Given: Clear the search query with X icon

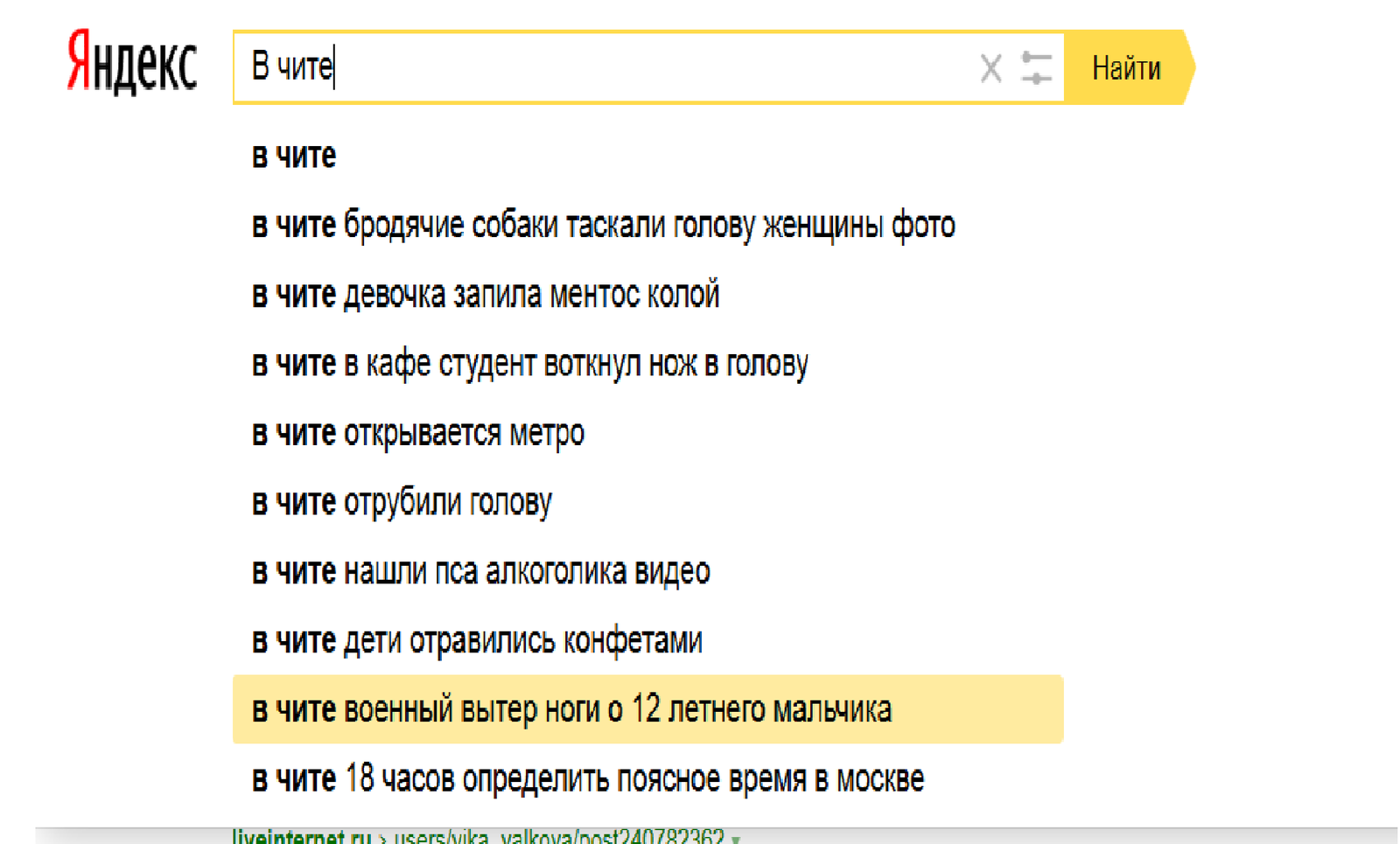Looking at the screenshot, I should pyautogui.click(x=990, y=68).
